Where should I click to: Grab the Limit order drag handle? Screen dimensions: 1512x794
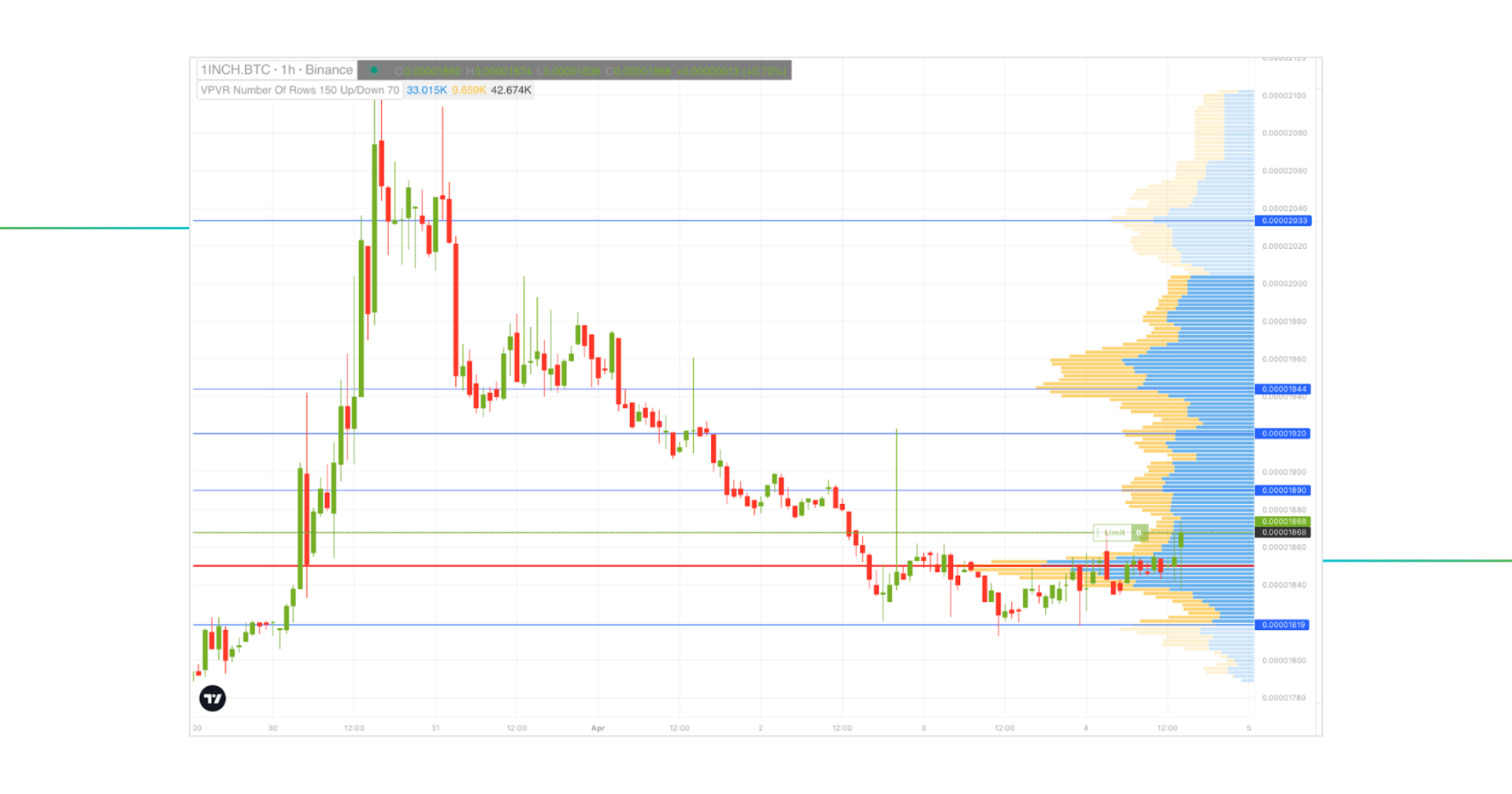(1098, 532)
